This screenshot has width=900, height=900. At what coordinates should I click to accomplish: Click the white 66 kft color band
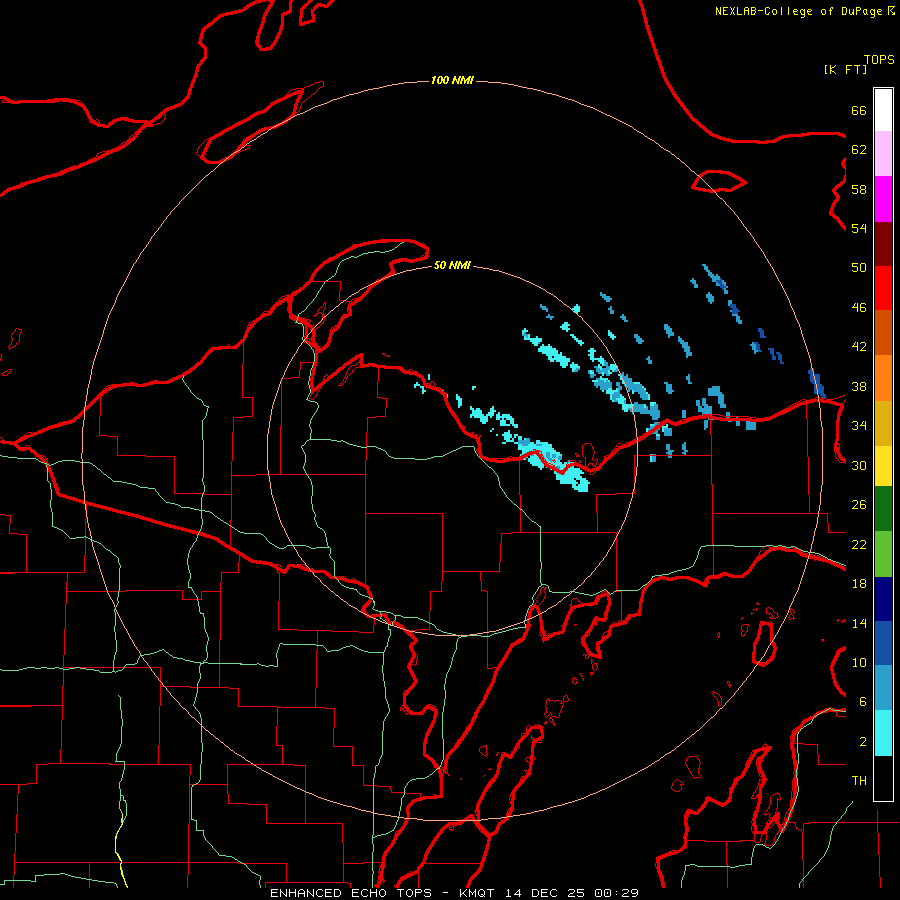click(883, 110)
